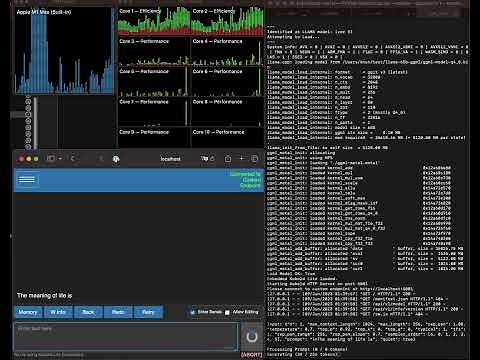Select the Core 7 – Performance graph
This screenshot has width=480, height=360.
point(154,112)
